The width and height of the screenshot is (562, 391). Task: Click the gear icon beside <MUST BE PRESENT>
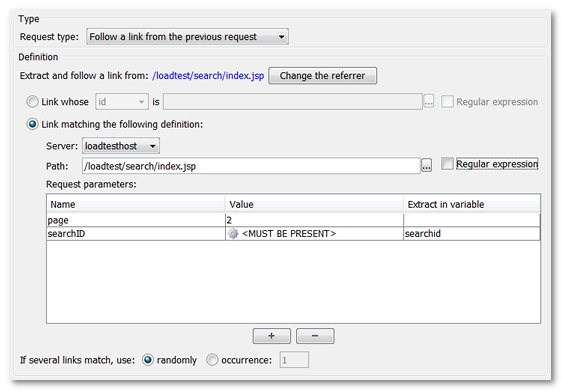coord(233,234)
